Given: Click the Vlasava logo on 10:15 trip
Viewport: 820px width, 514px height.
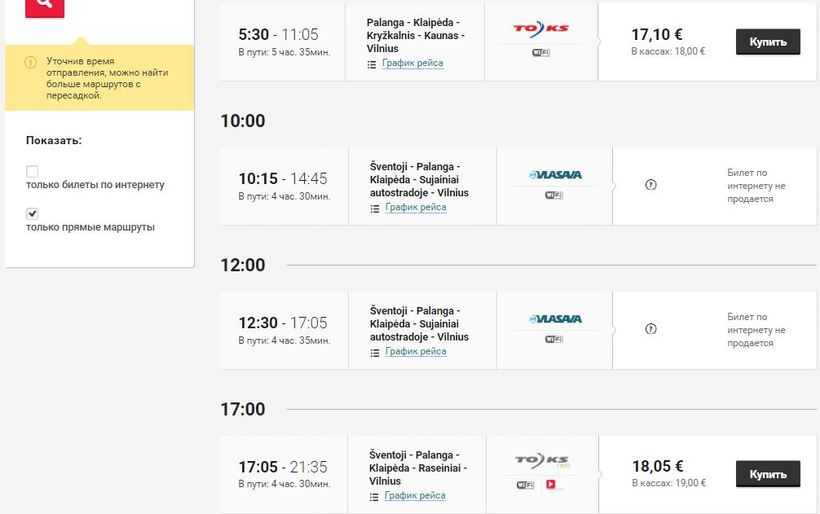Looking at the screenshot, I should [x=554, y=175].
